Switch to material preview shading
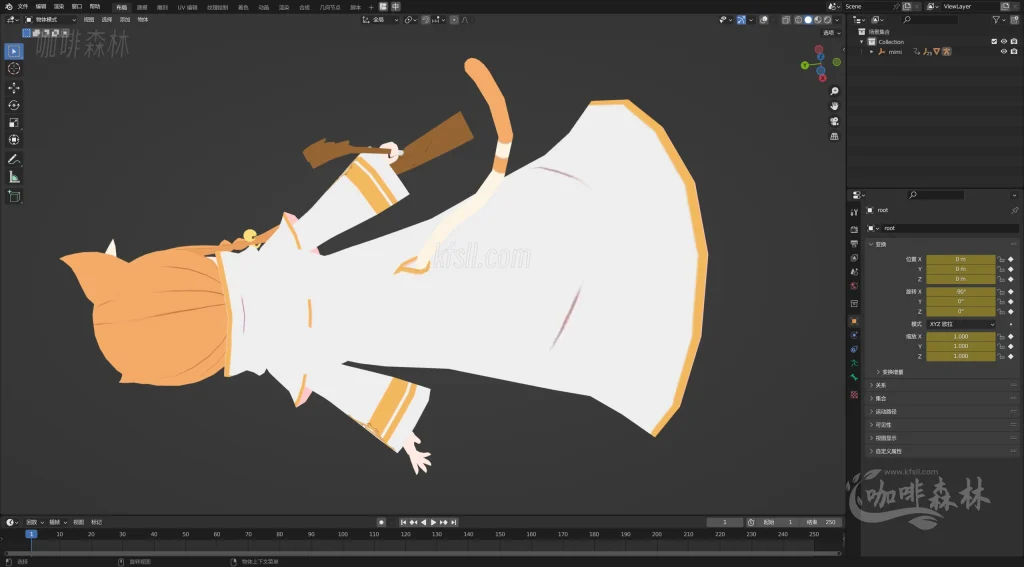Screen dimensions: 1024x567 pos(818,20)
